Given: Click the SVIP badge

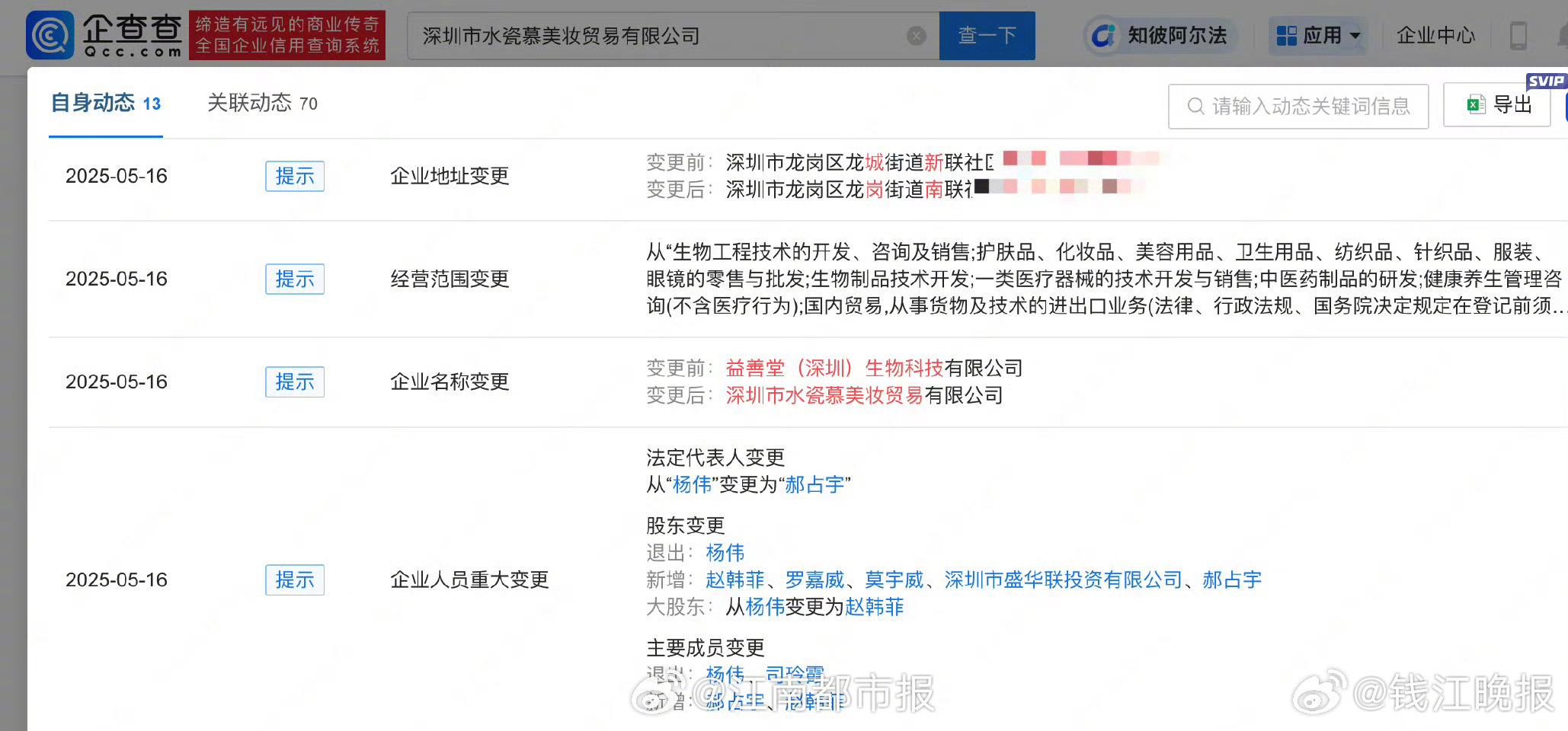Looking at the screenshot, I should (1546, 81).
